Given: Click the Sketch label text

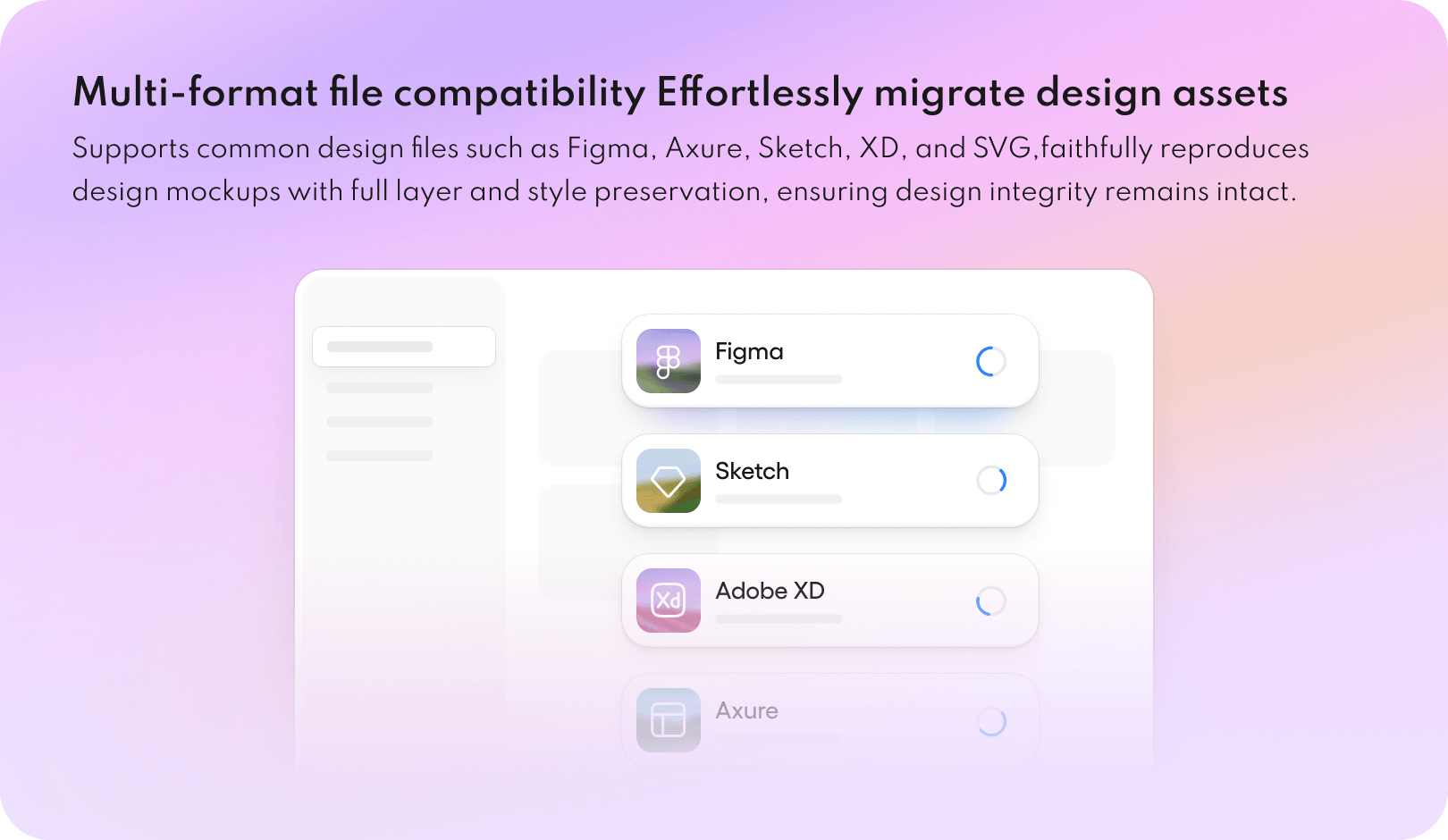Looking at the screenshot, I should click(752, 472).
